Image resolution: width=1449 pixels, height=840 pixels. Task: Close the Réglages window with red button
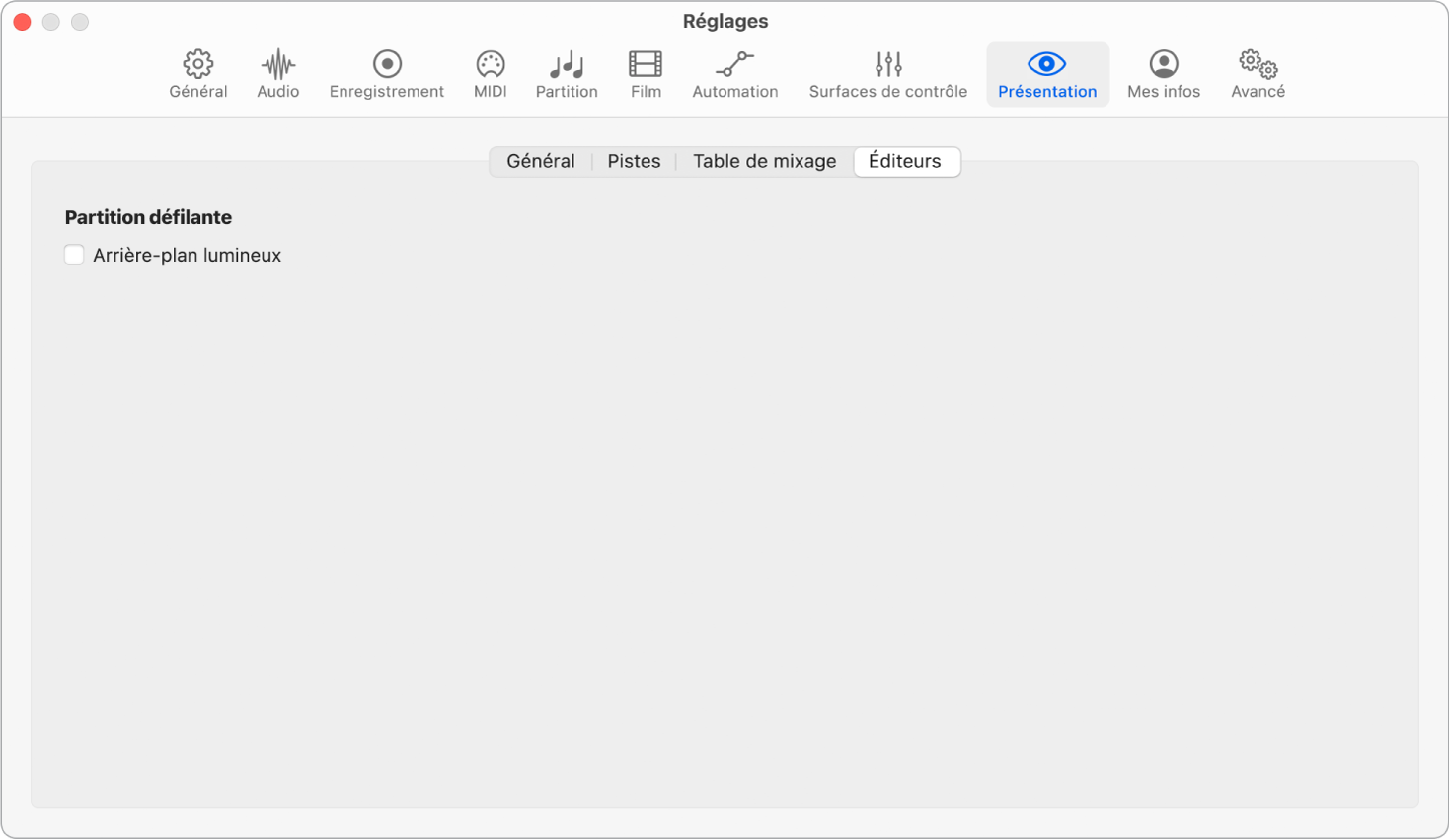click(22, 22)
